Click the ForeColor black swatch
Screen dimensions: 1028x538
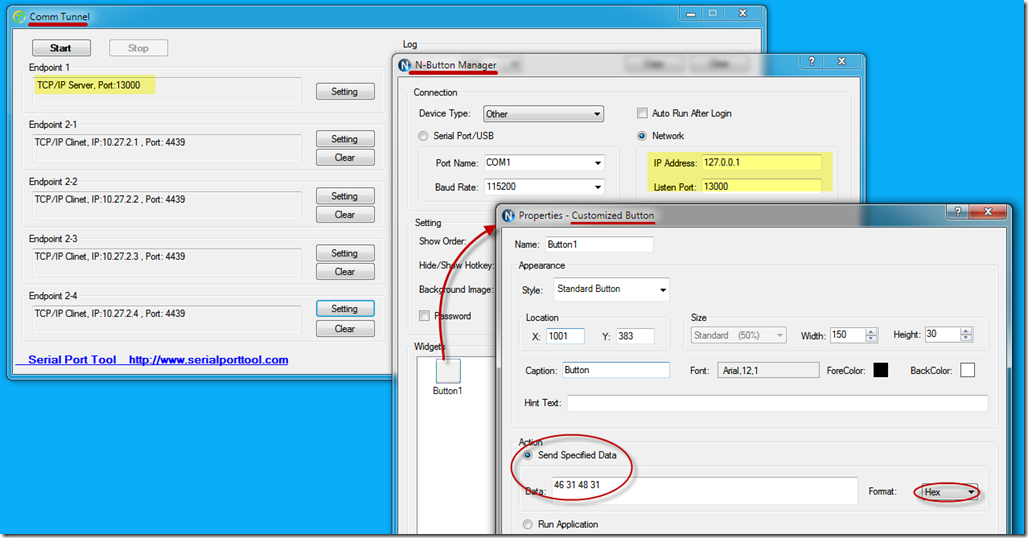880,370
